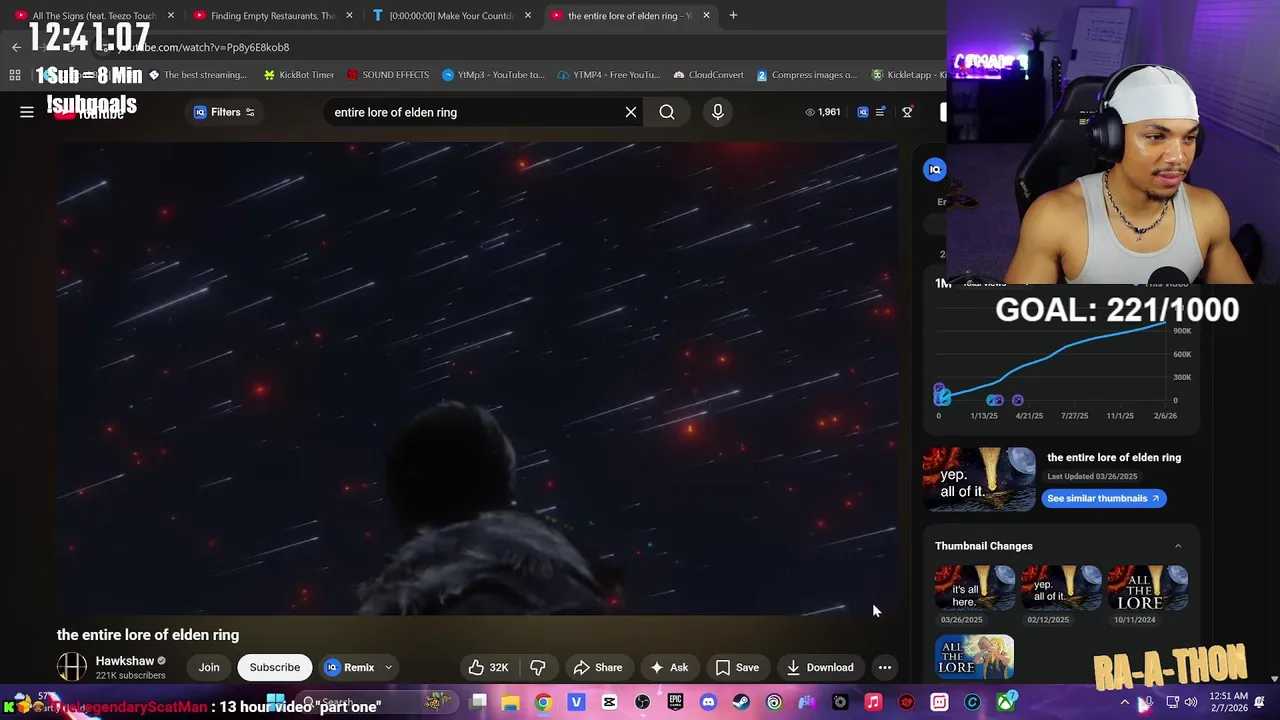Like the video (32K)
Screen dimensions: 1280x720
click(x=489, y=667)
